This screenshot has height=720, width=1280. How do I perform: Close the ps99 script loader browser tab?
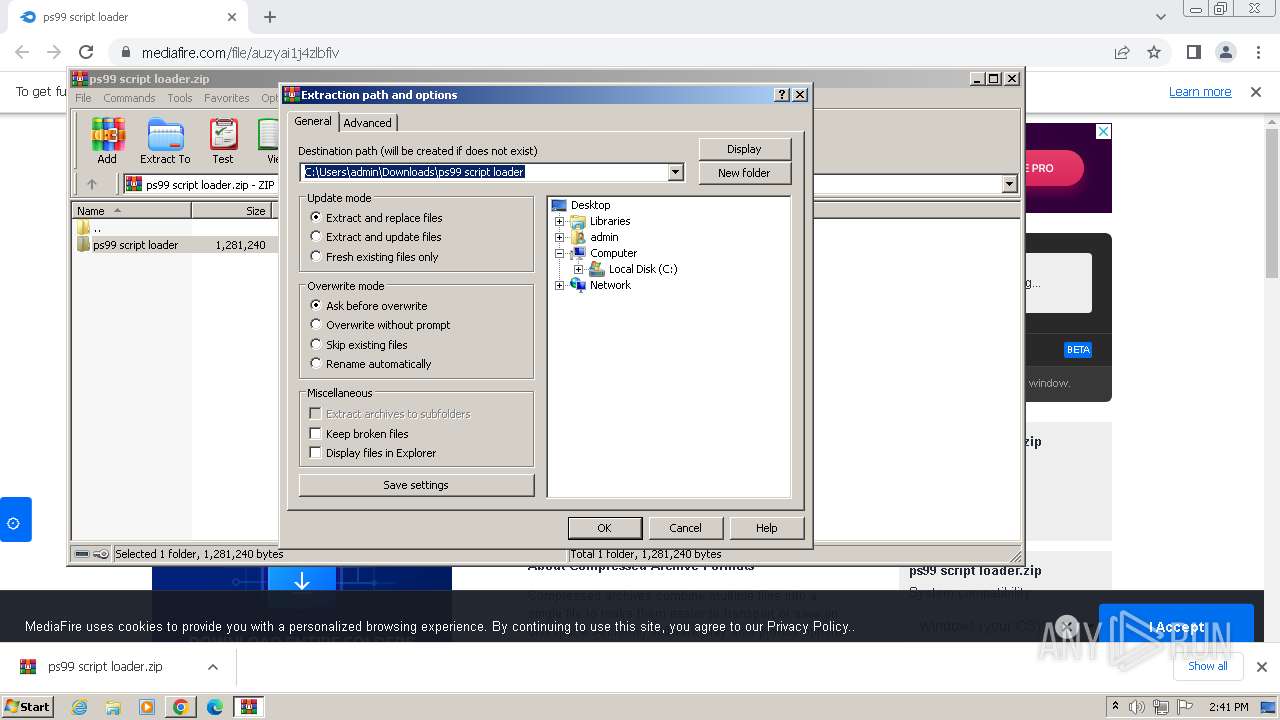232,17
